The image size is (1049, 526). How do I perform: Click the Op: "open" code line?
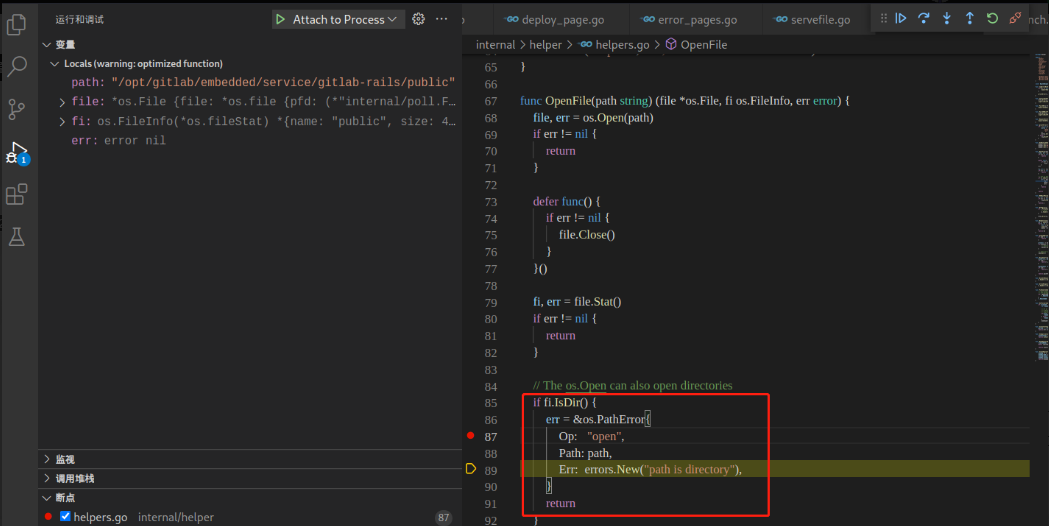[x=591, y=436]
